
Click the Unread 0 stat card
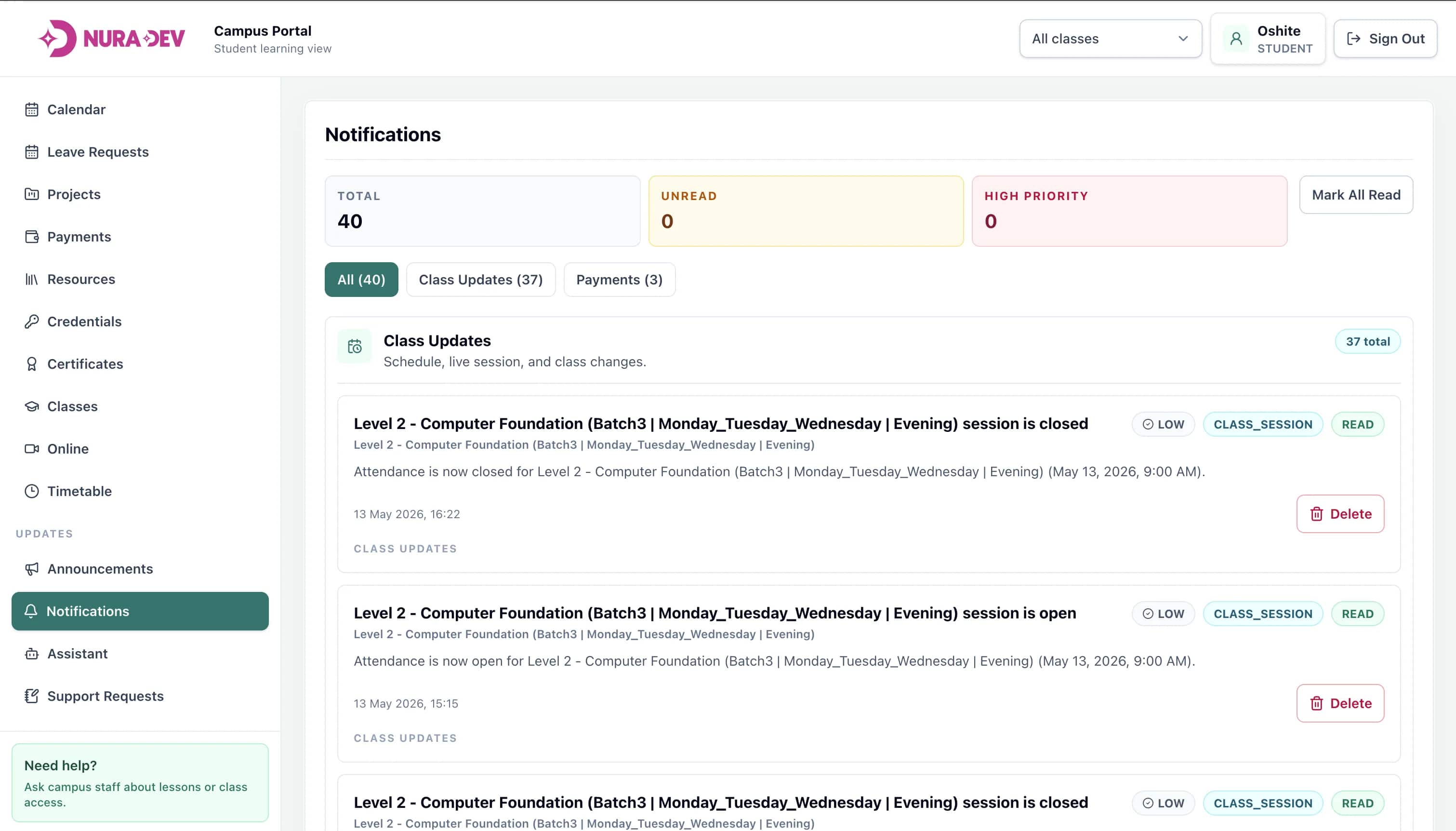pos(806,211)
